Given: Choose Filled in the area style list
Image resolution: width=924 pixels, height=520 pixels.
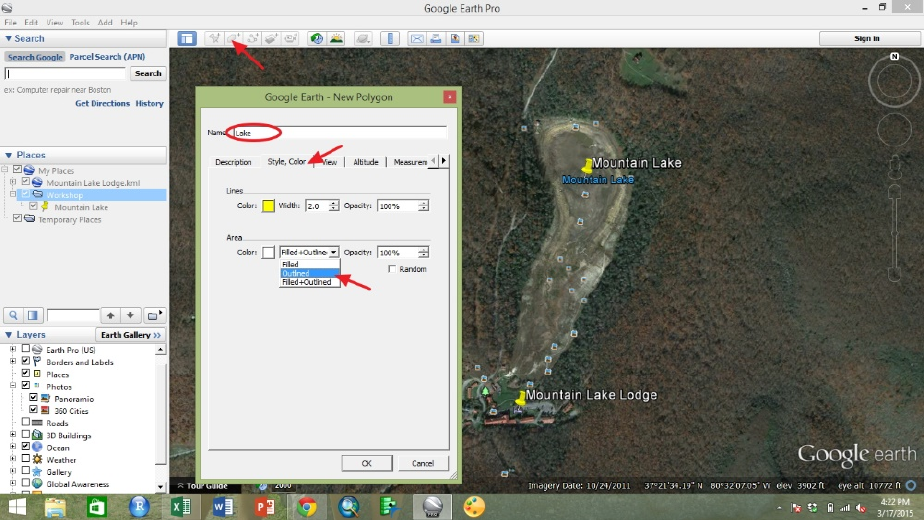Looking at the screenshot, I should (310, 265).
